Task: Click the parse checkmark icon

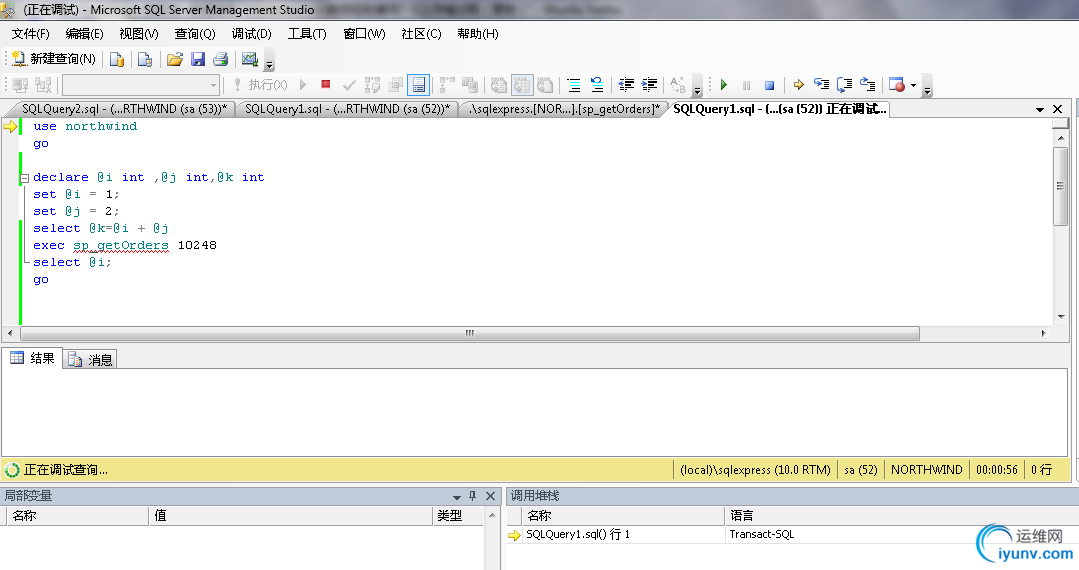Action: point(349,85)
